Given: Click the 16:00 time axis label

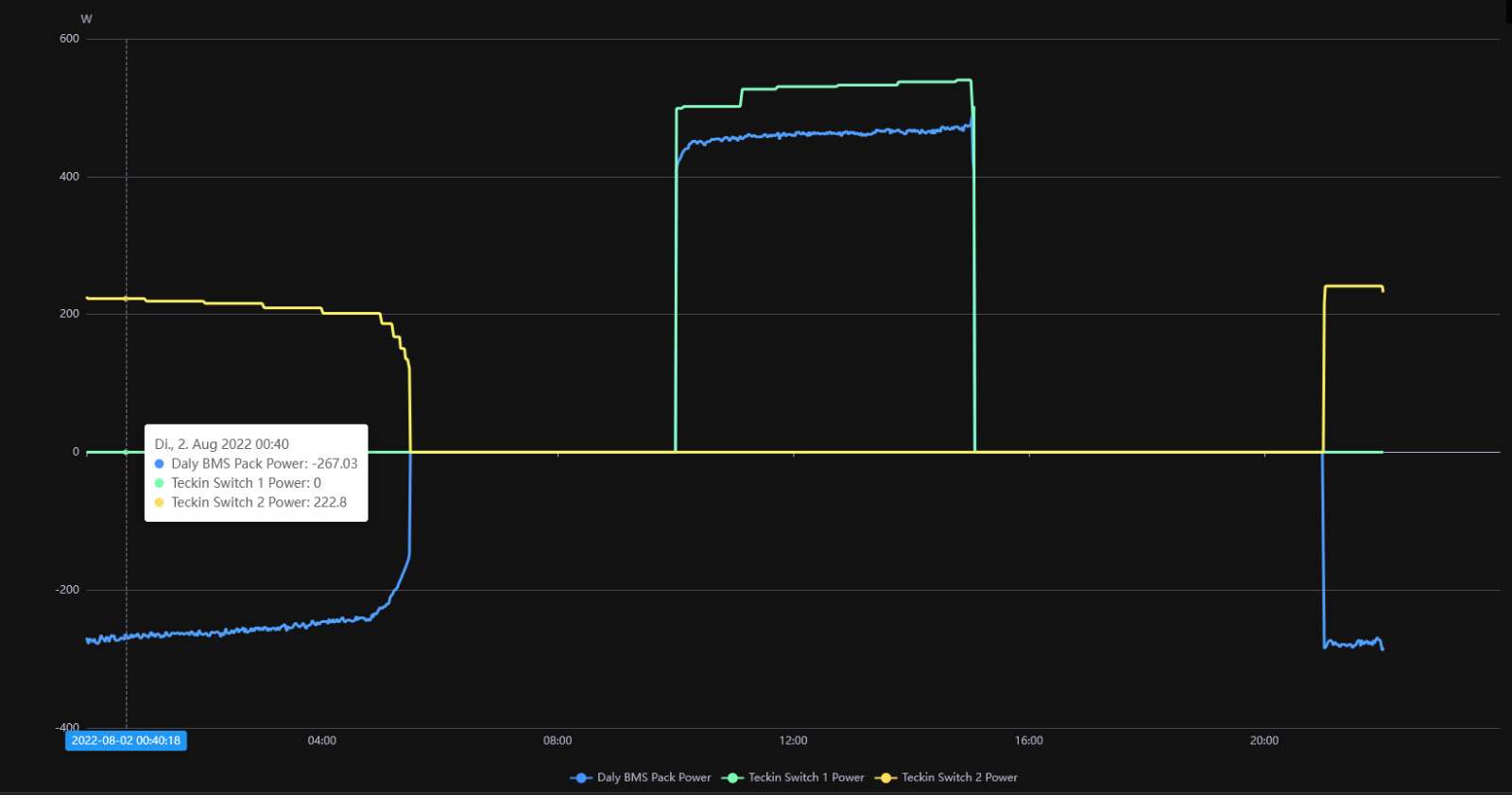Looking at the screenshot, I should click(x=1029, y=740).
